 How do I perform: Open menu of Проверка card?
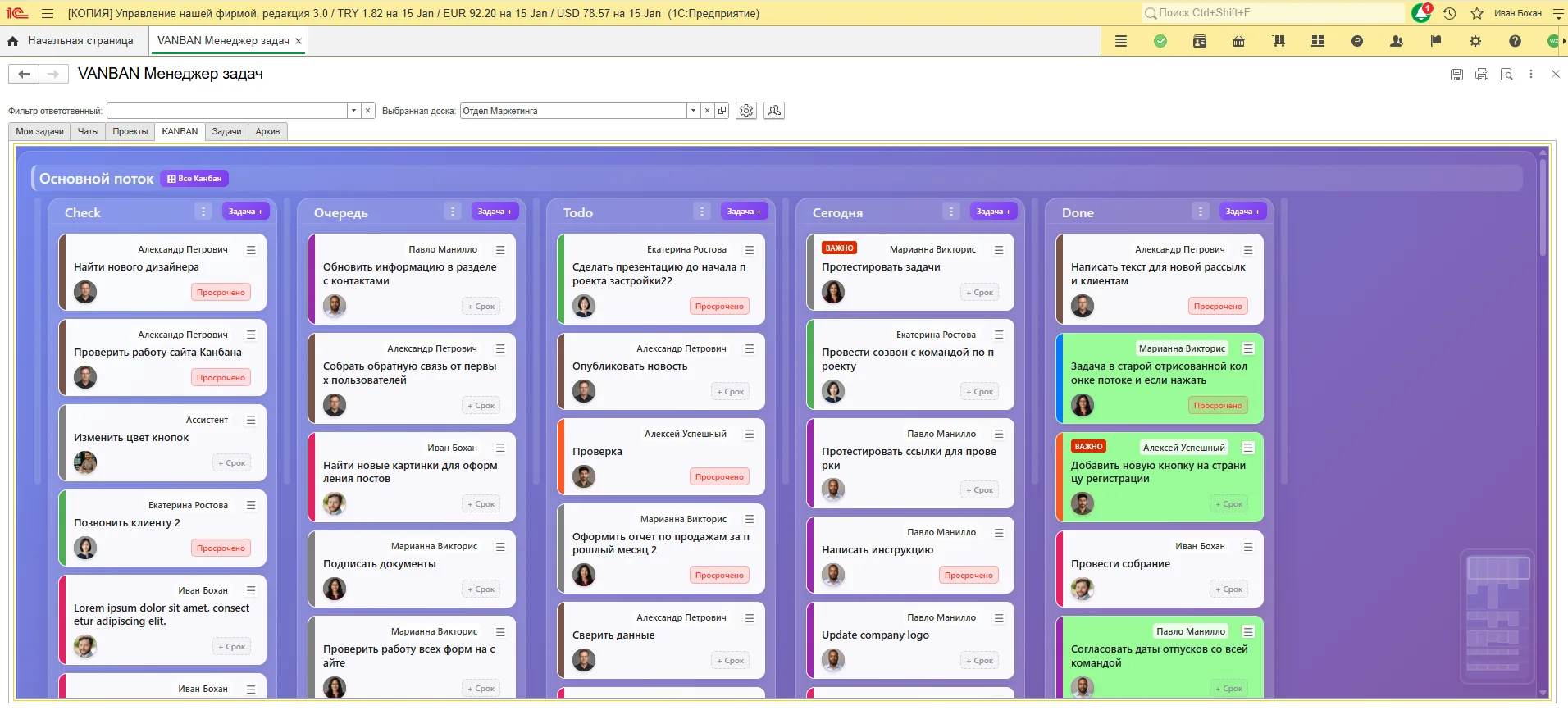click(750, 435)
